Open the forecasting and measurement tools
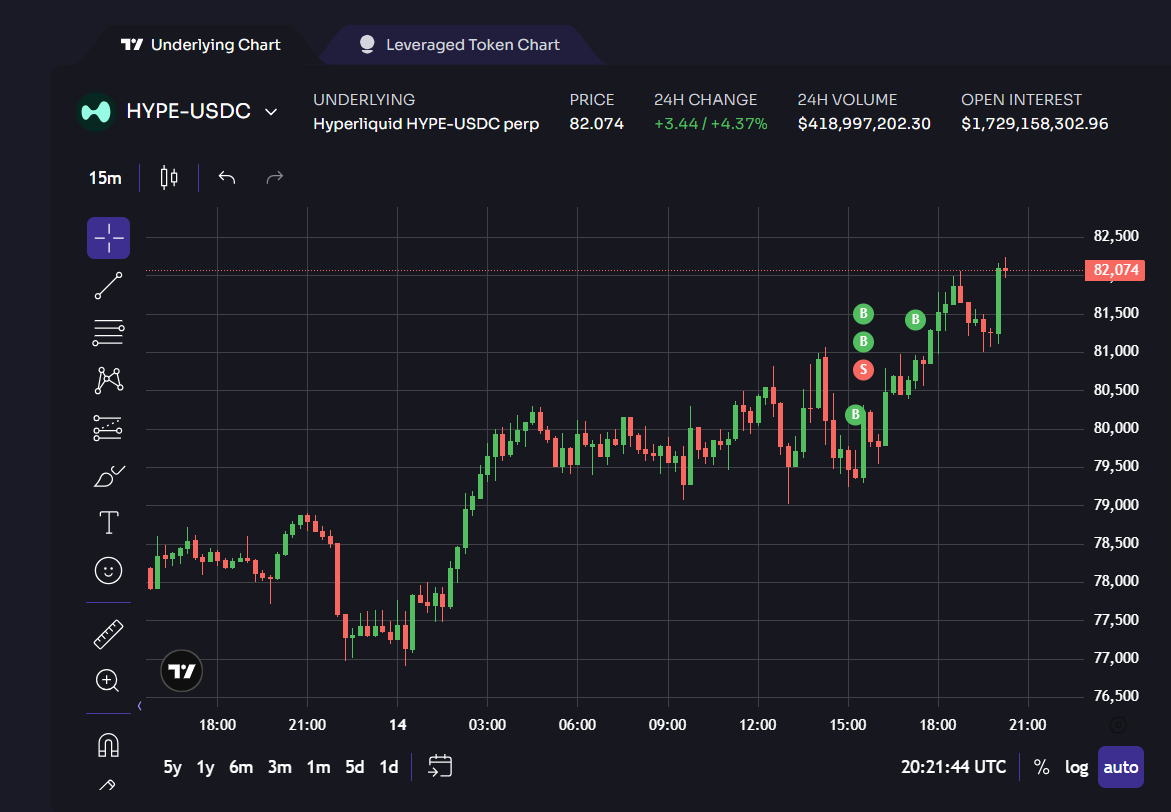 (x=108, y=428)
